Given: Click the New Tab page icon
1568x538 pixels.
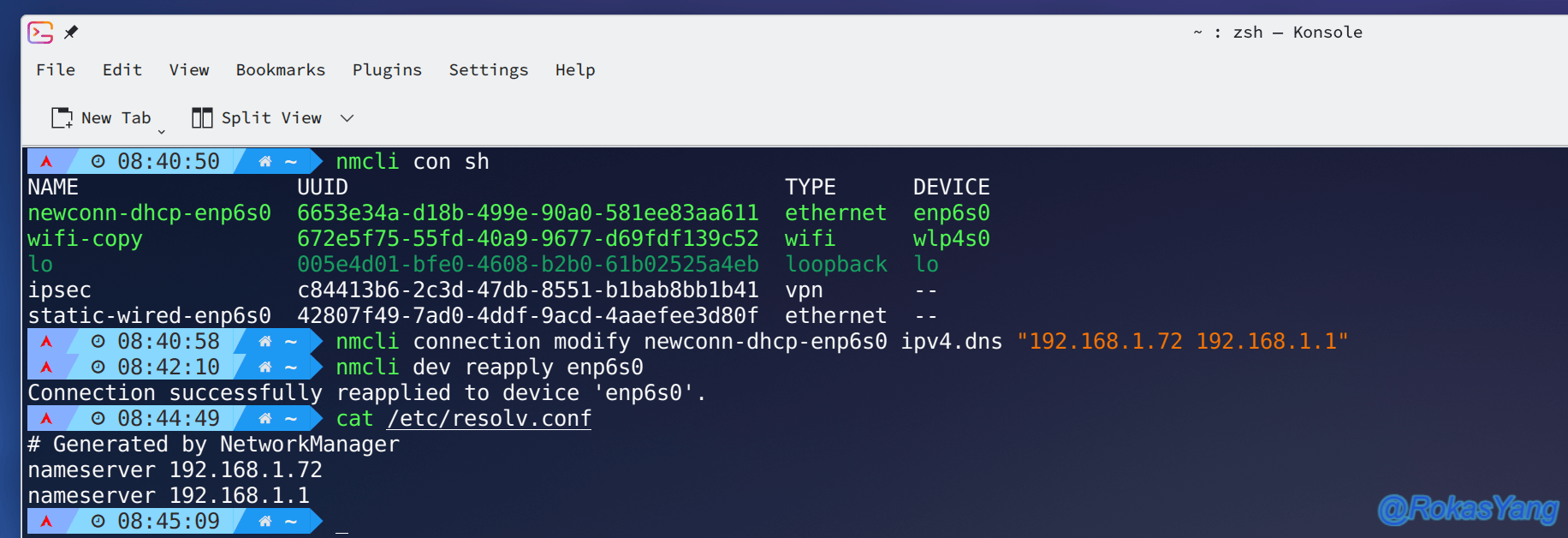Looking at the screenshot, I should click(62, 118).
